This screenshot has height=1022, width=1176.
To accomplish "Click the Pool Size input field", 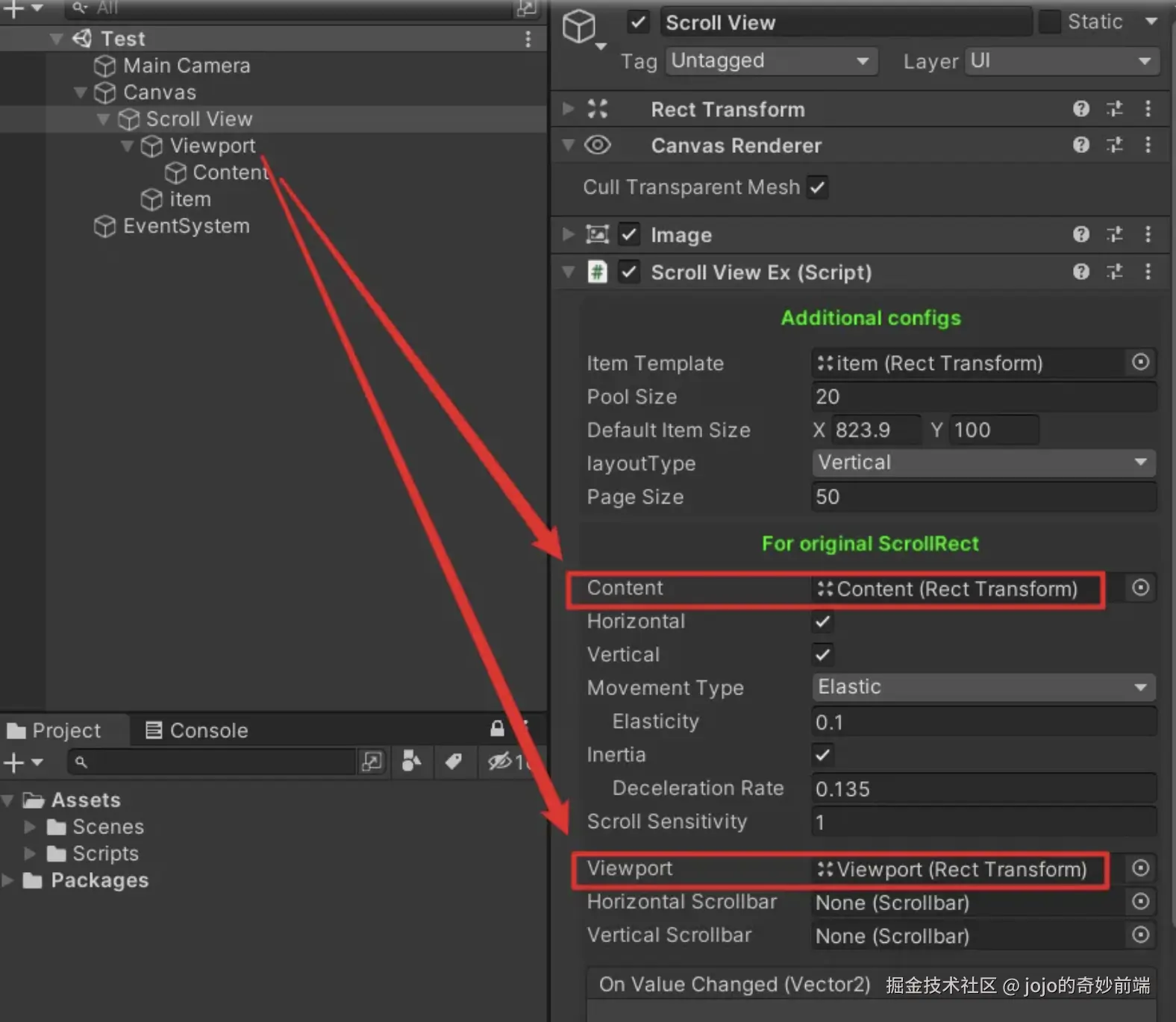I will [x=983, y=396].
